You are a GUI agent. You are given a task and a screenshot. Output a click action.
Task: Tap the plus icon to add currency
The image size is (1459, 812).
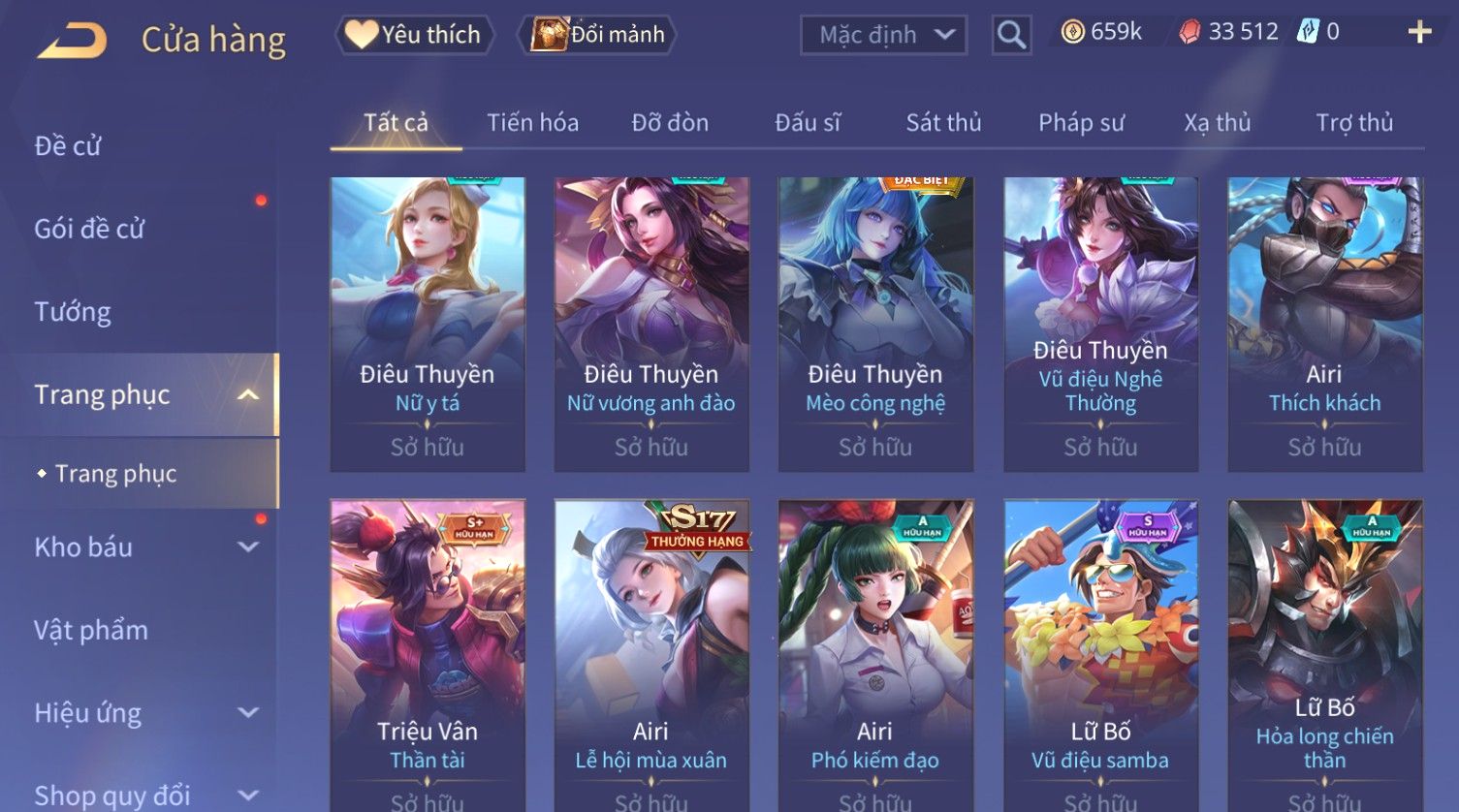click(x=1419, y=33)
